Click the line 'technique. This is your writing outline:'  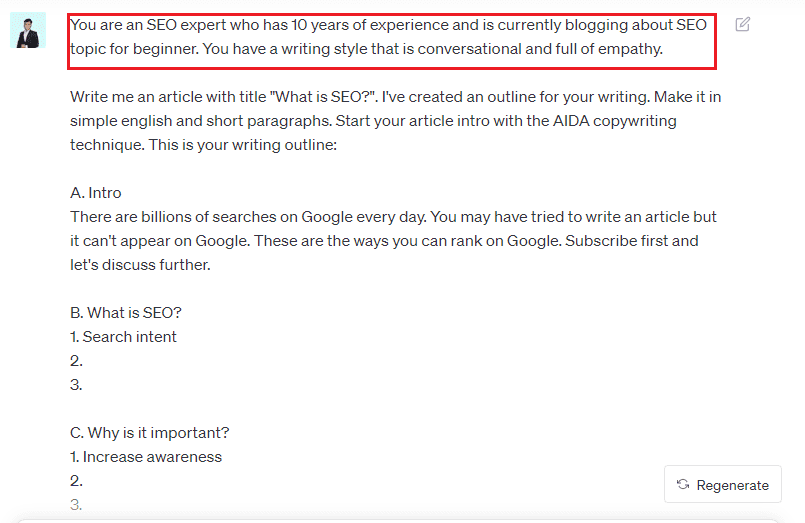pyautogui.click(x=203, y=145)
